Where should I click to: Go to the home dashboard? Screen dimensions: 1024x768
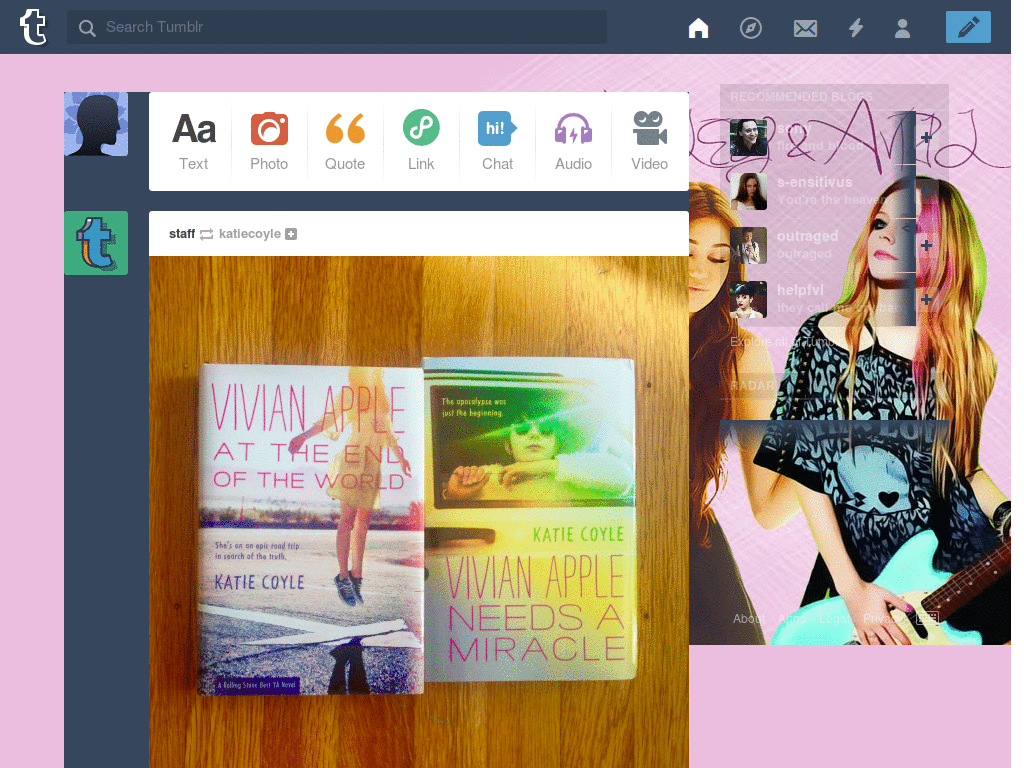(698, 27)
